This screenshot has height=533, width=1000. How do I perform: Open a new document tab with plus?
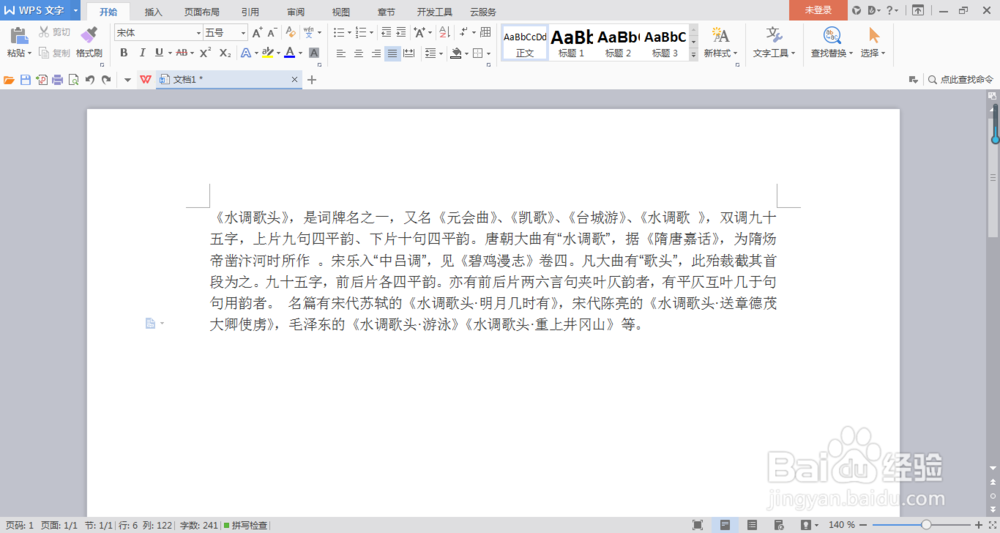click(311, 80)
